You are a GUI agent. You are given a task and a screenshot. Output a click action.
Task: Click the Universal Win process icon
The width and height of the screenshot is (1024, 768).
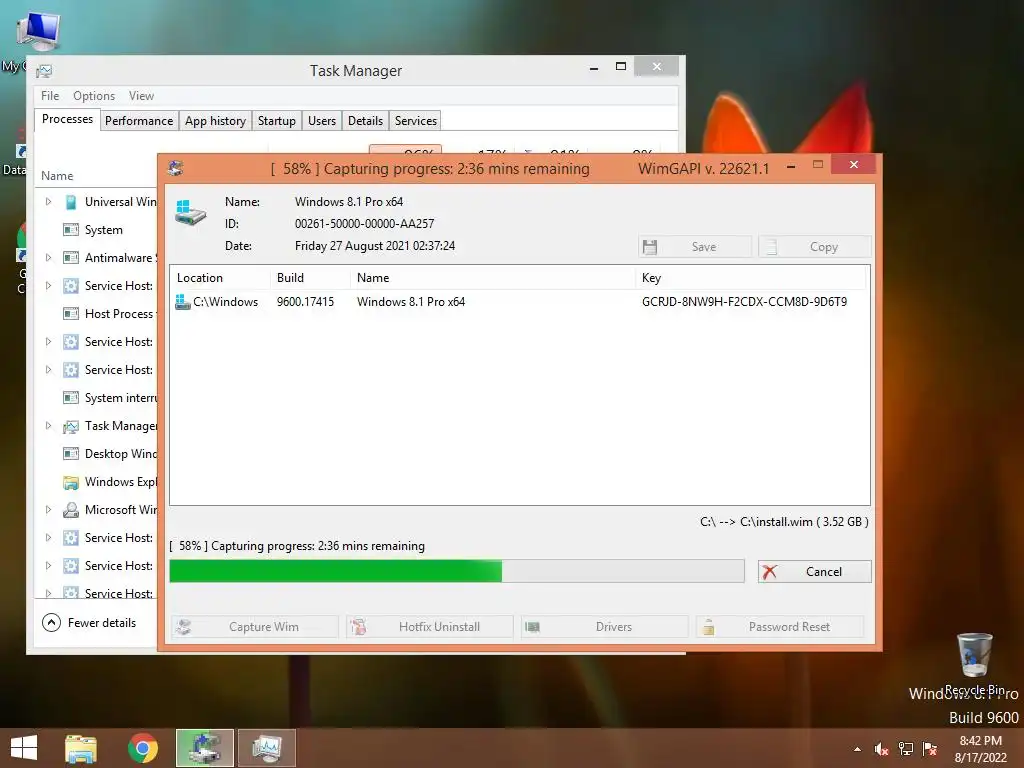click(x=71, y=202)
